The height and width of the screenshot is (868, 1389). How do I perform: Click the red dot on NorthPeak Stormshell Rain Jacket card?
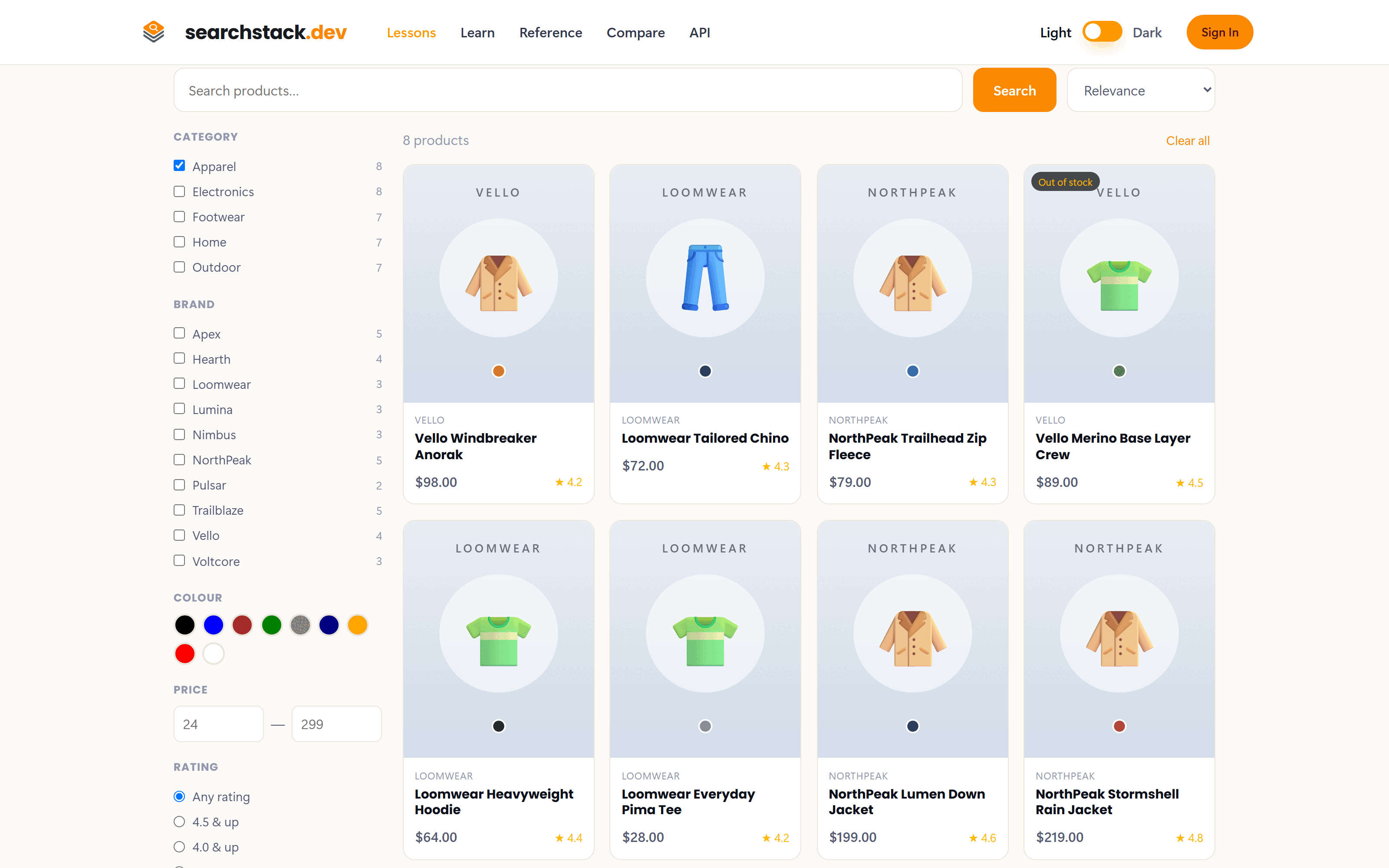(1119, 726)
